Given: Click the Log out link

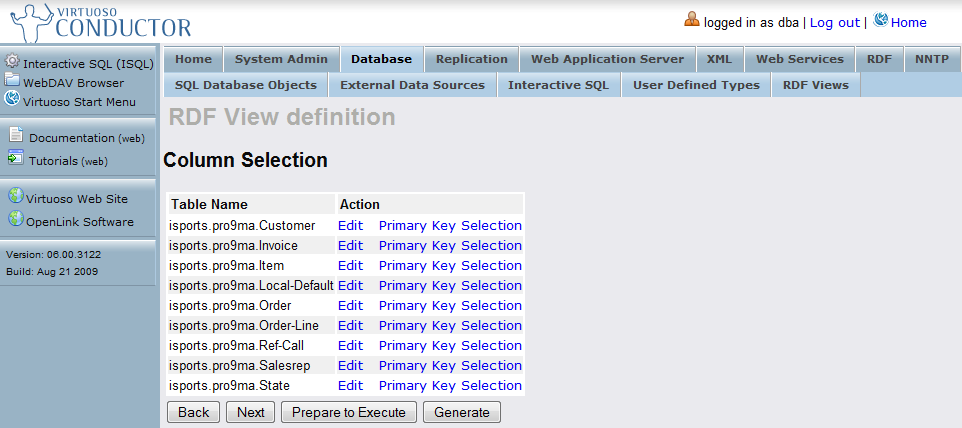Looking at the screenshot, I should point(834,22).
